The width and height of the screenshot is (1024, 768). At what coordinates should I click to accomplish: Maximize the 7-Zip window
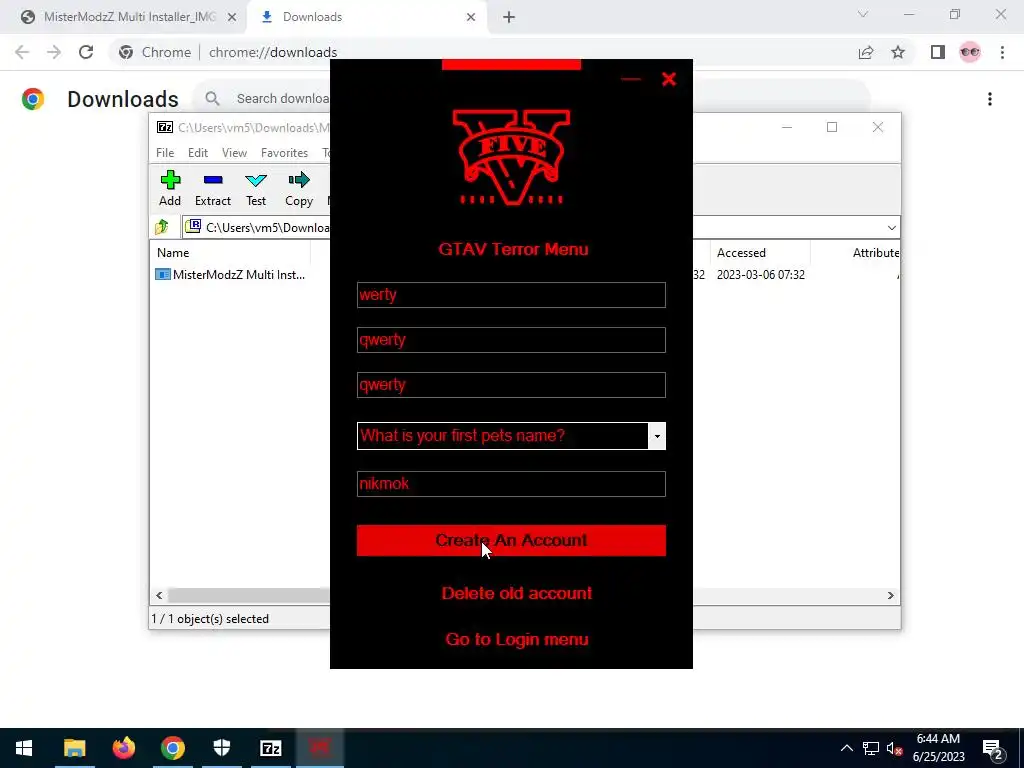point(832,127)
